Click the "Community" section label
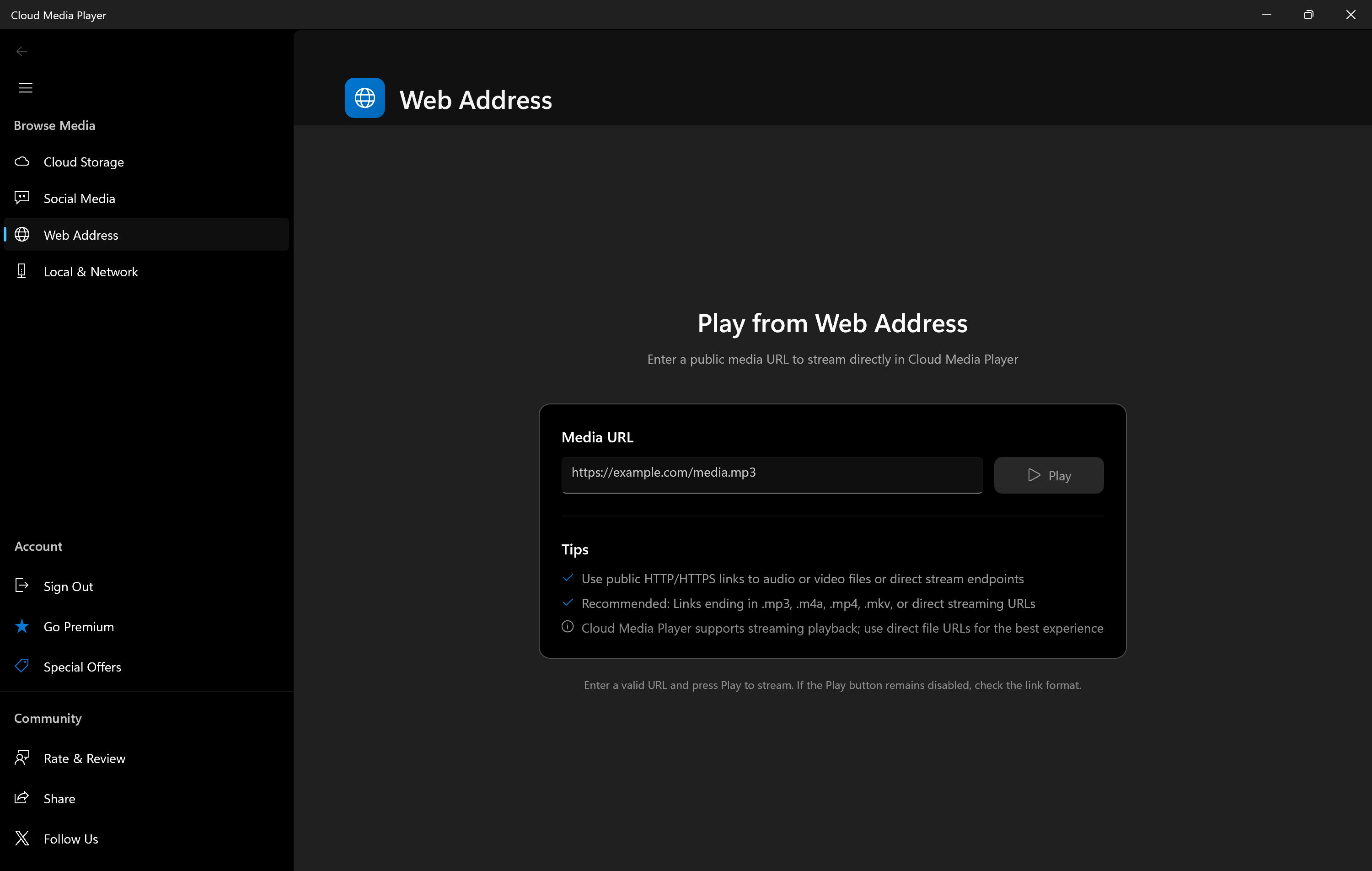Viewport: 1372px width, 871px height. click(48, 718)
